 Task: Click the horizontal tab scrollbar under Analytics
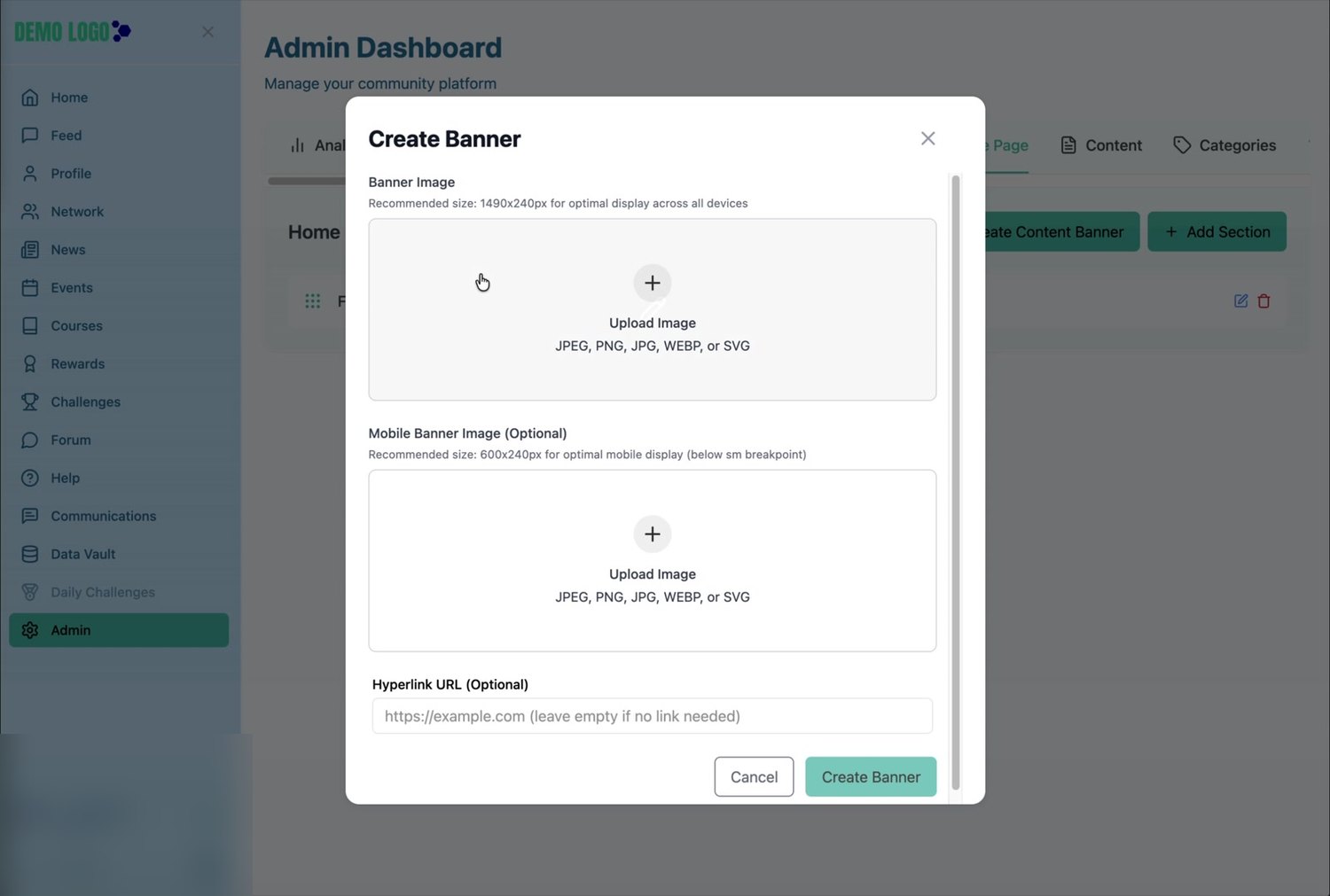click(307, 181)
